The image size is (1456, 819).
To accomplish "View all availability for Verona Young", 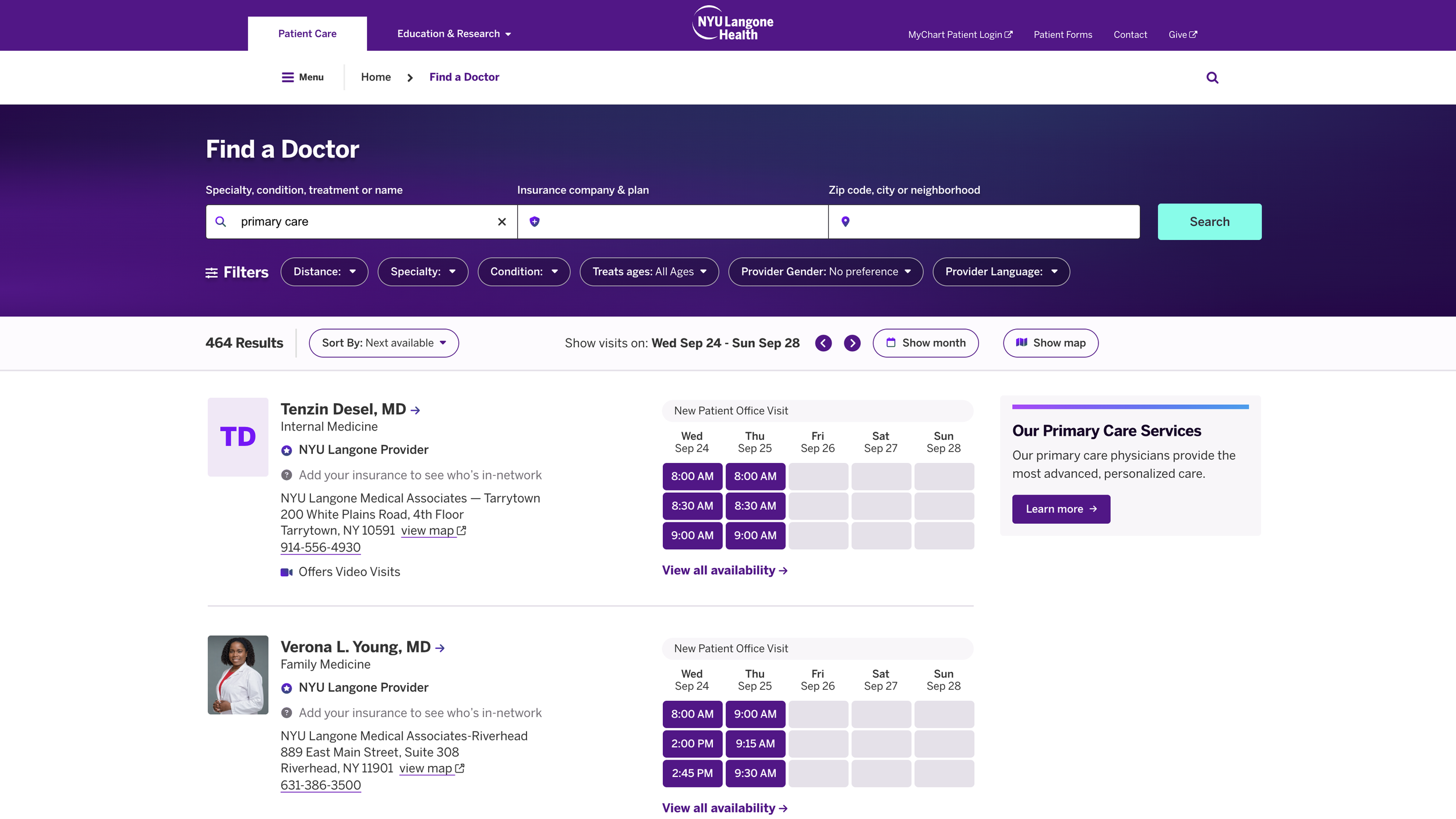I will point(725,809).
